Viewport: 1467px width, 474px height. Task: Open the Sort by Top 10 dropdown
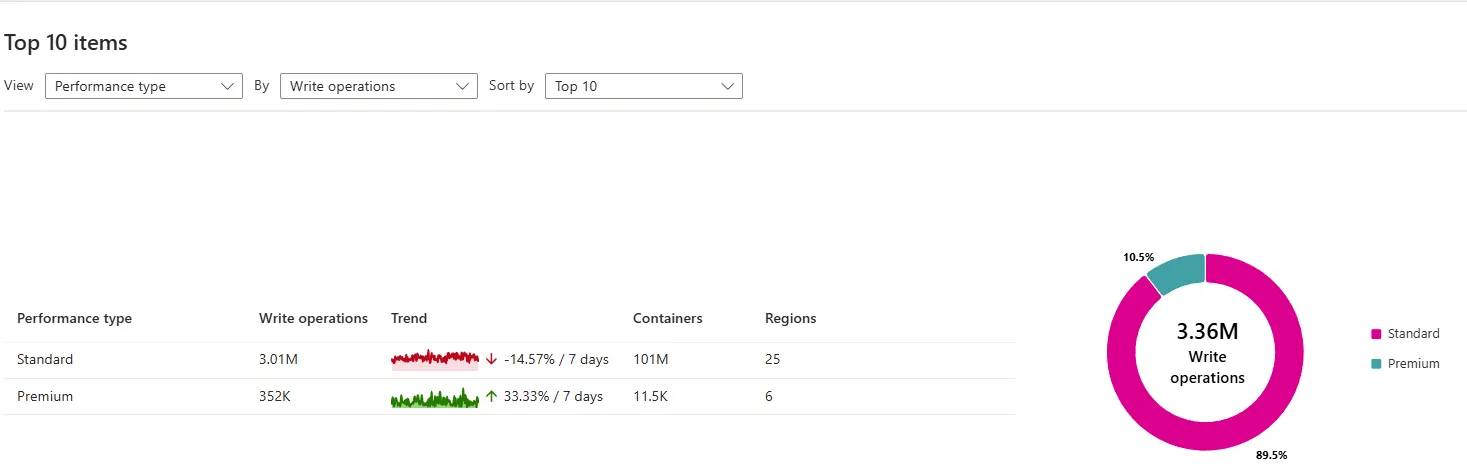(x=643, y=86)
